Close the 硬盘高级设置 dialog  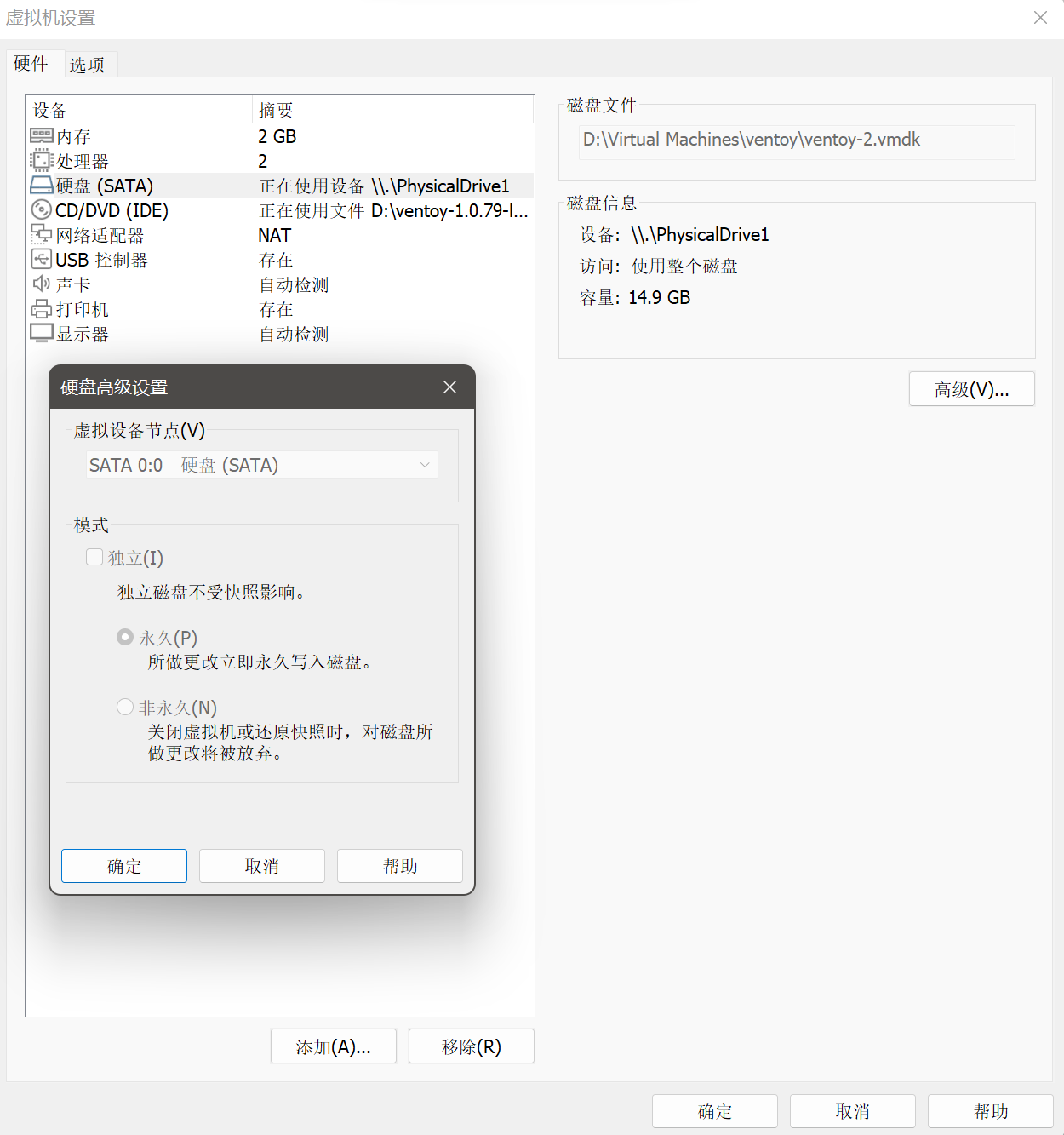click(x=450, y=387)
